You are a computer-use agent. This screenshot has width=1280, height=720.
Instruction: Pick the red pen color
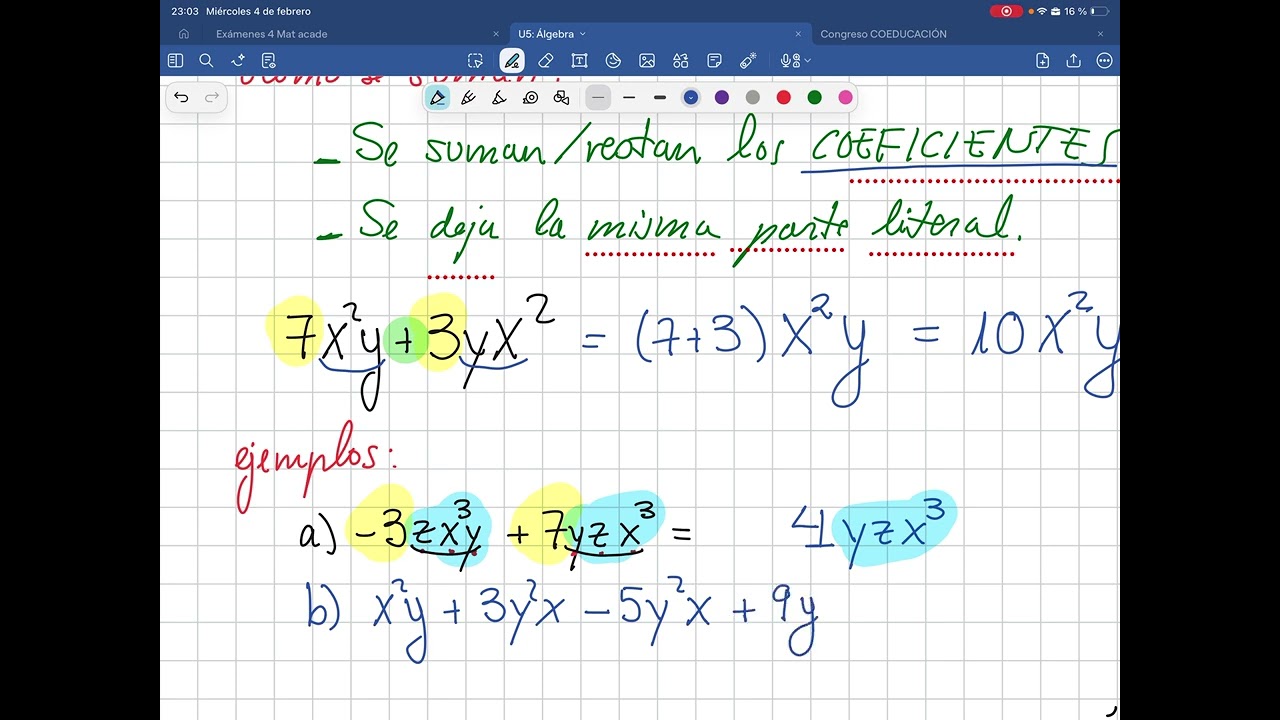[x=784, y=97]
